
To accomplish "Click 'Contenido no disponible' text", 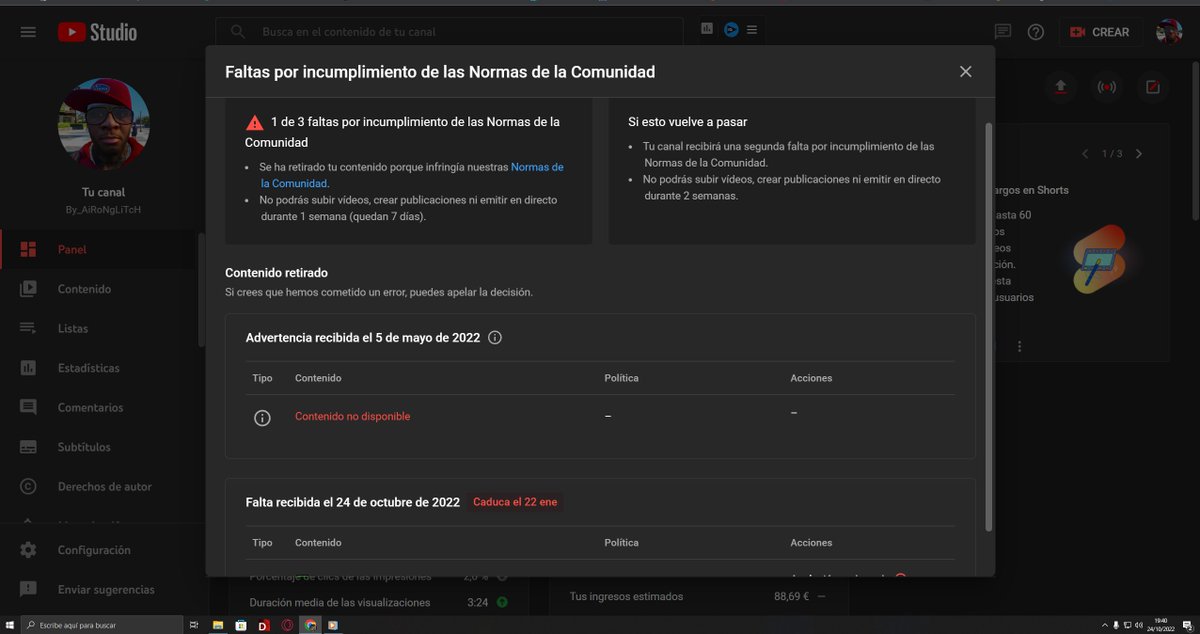I will [352, 416].
